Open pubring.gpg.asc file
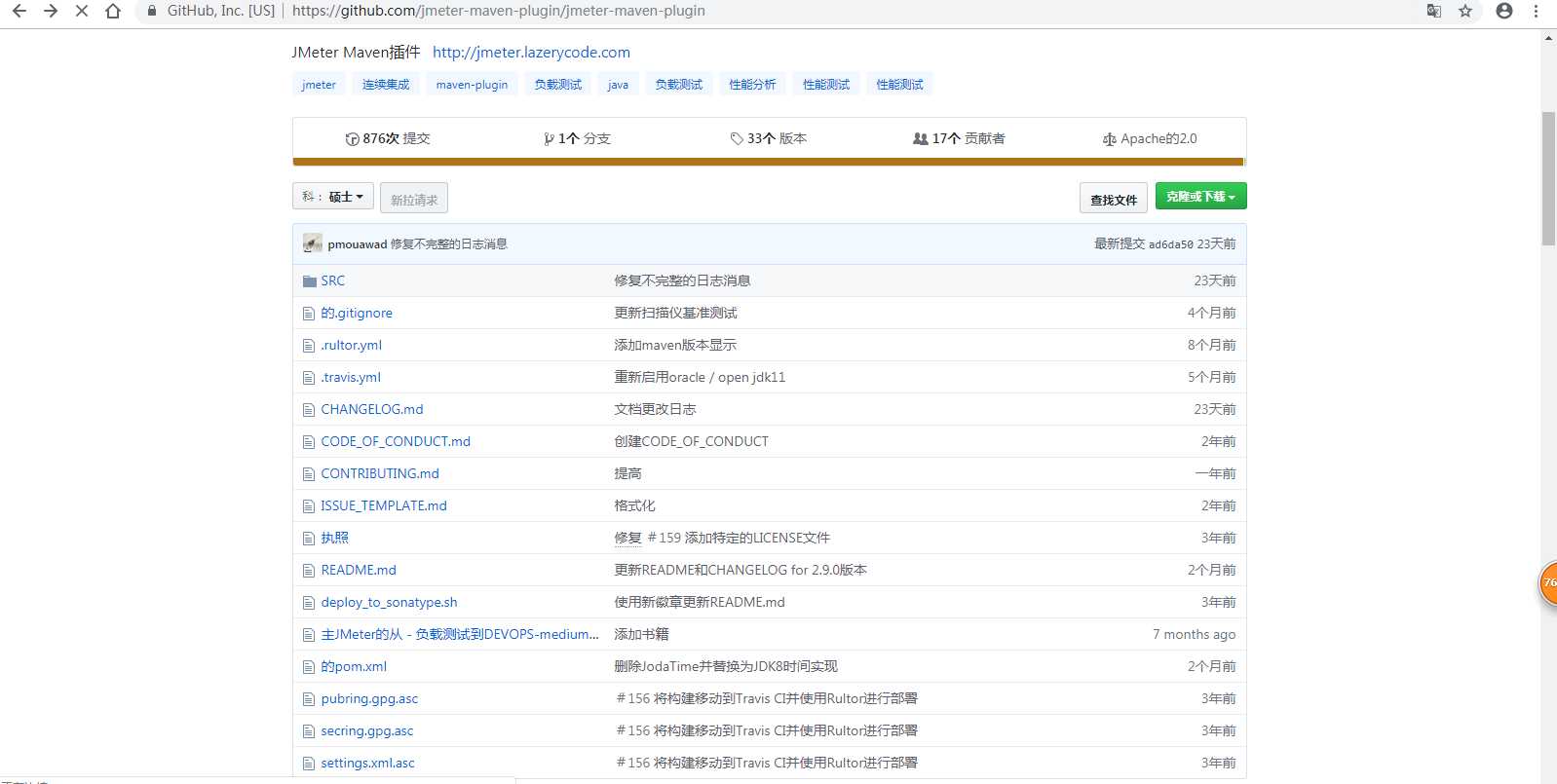 369,698
